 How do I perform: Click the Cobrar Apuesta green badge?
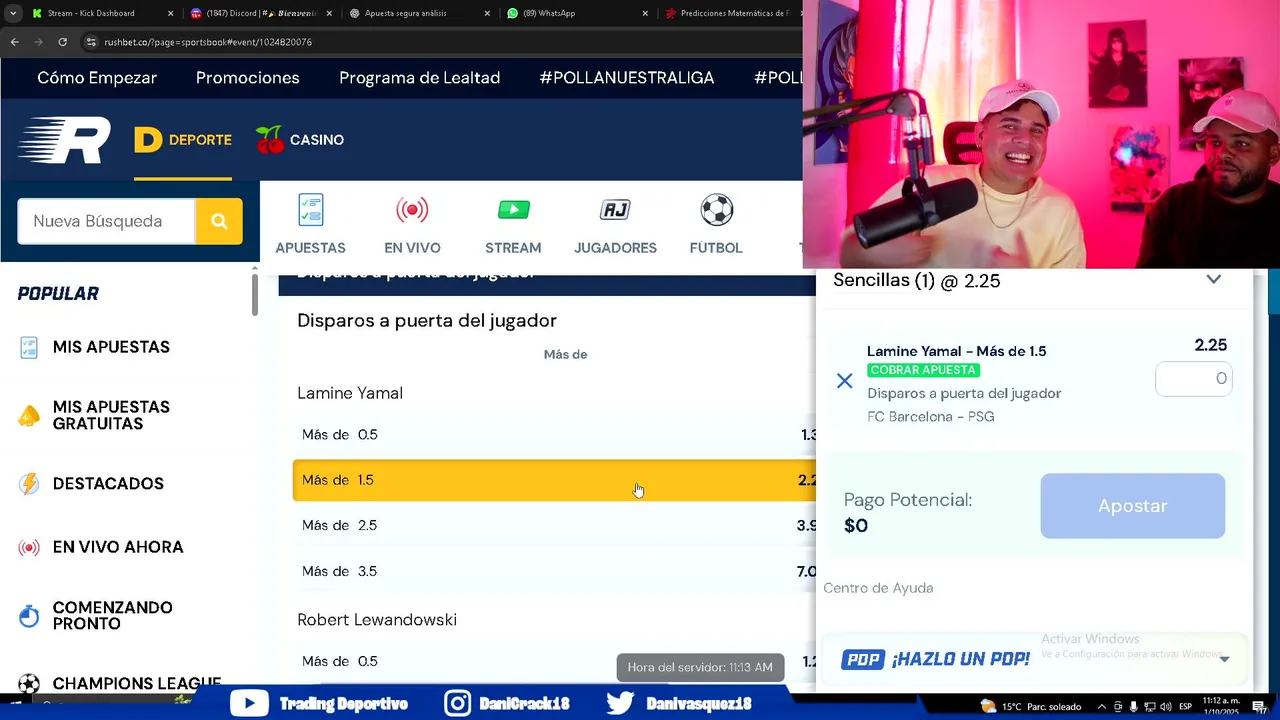point(923,370)
